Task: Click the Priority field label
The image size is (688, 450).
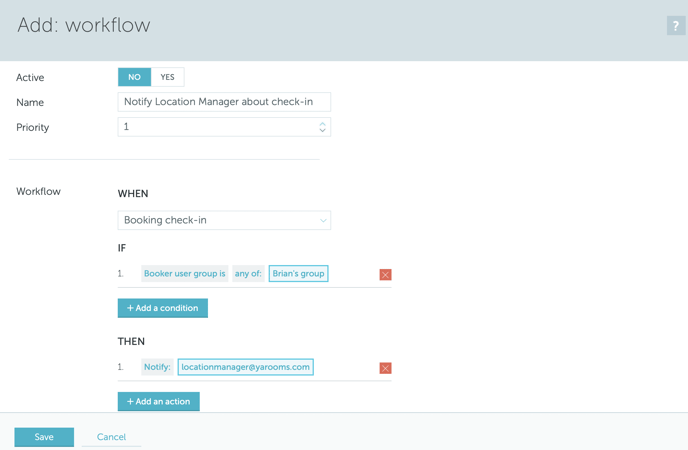Action: point(32,127)
